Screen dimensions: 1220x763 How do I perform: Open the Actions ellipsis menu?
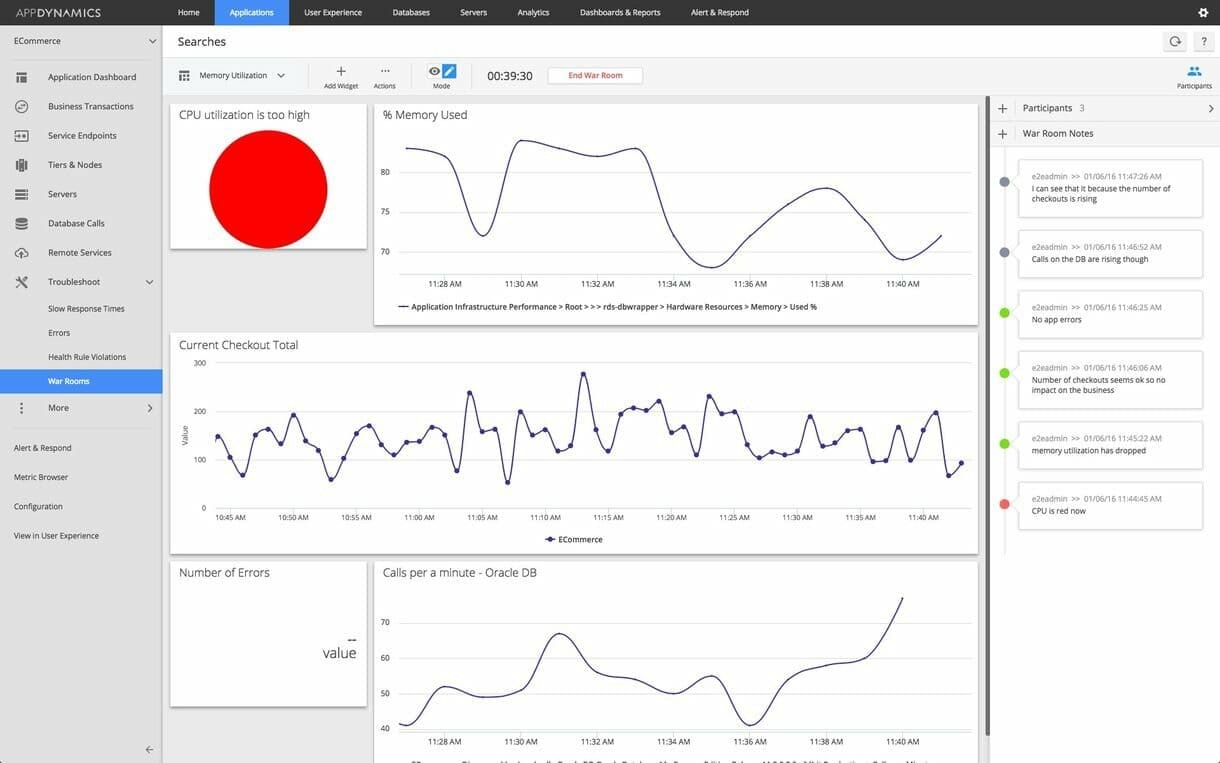tap(385, 72)
